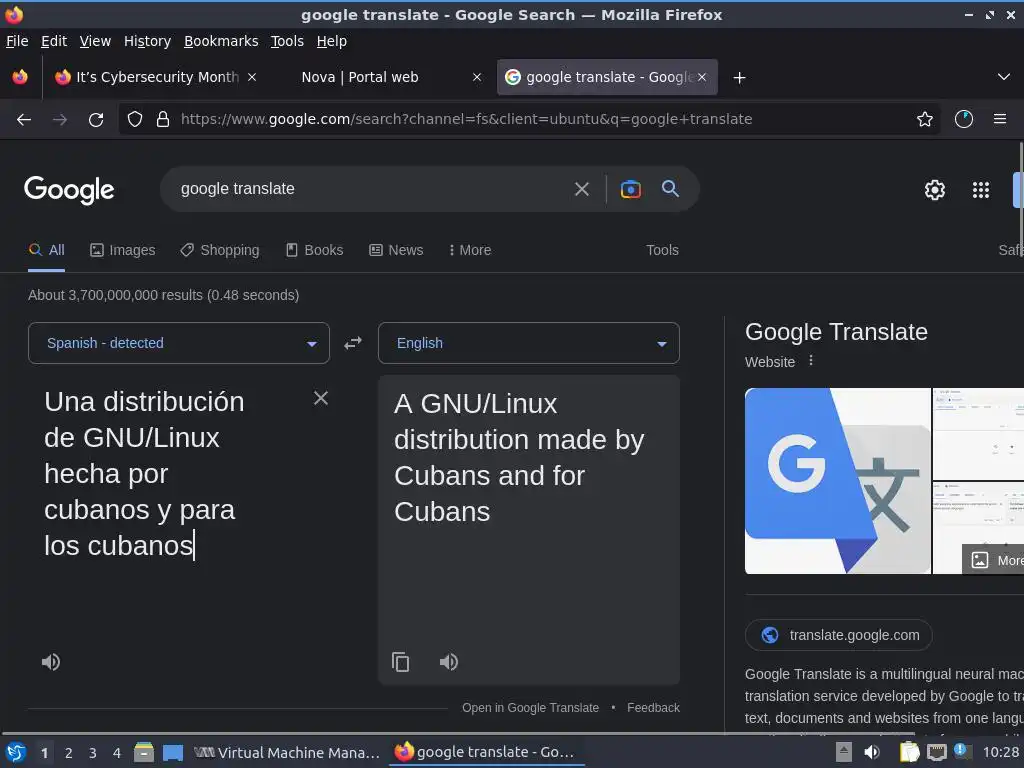Open a new browser tab
The height and width of the screenshot is (768, 1024).
[x=739, y=78]
